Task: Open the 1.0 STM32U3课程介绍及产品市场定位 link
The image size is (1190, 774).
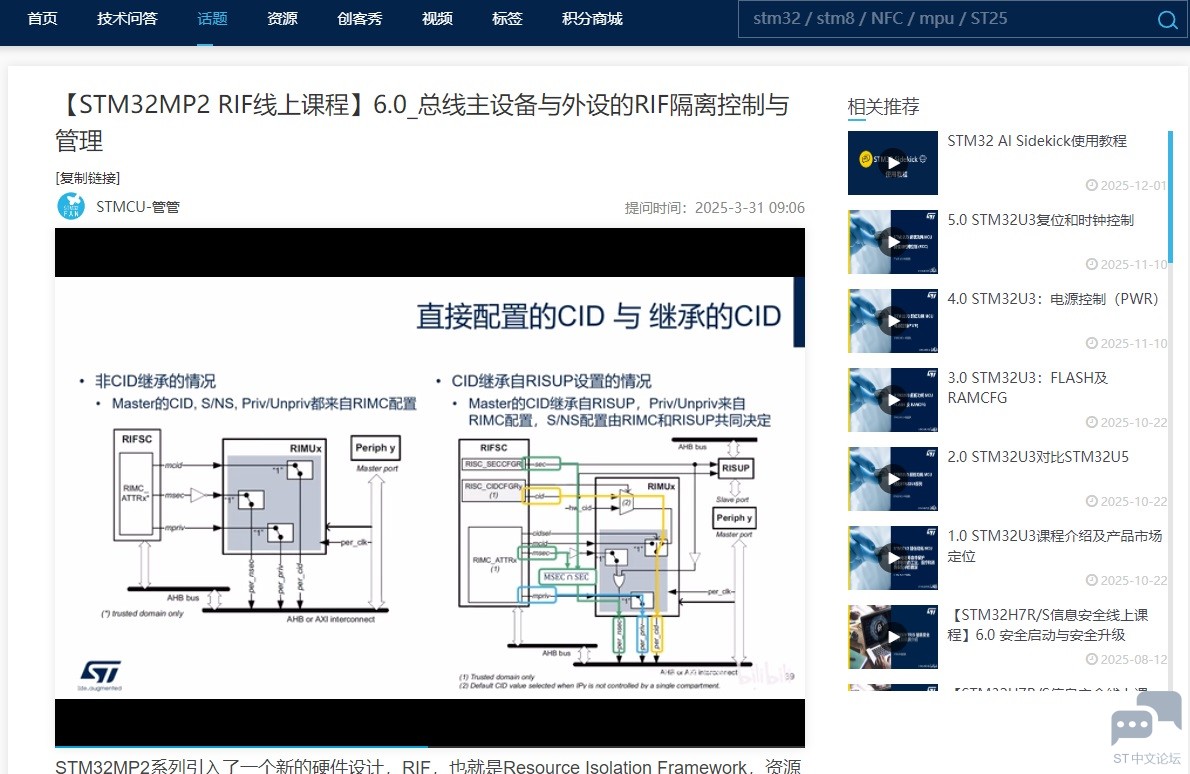Action: (x=1055, y=546)
